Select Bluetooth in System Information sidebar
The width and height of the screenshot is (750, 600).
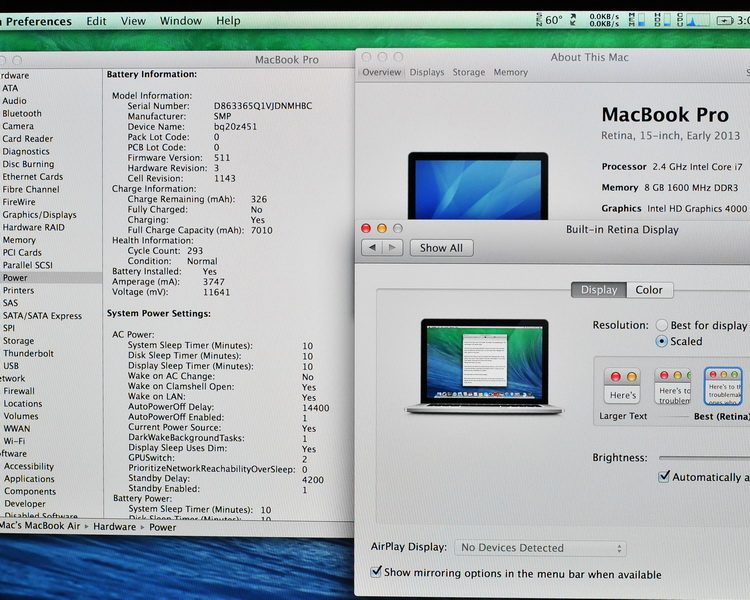[22, 113]
